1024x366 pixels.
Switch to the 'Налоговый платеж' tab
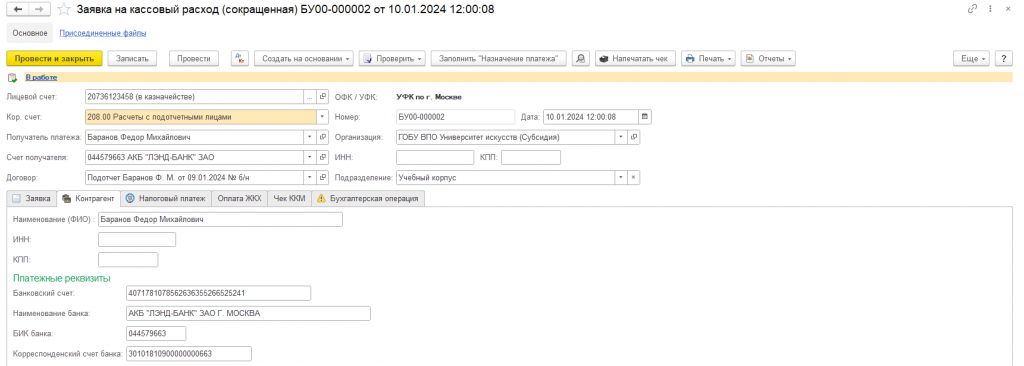coord(165,199)
